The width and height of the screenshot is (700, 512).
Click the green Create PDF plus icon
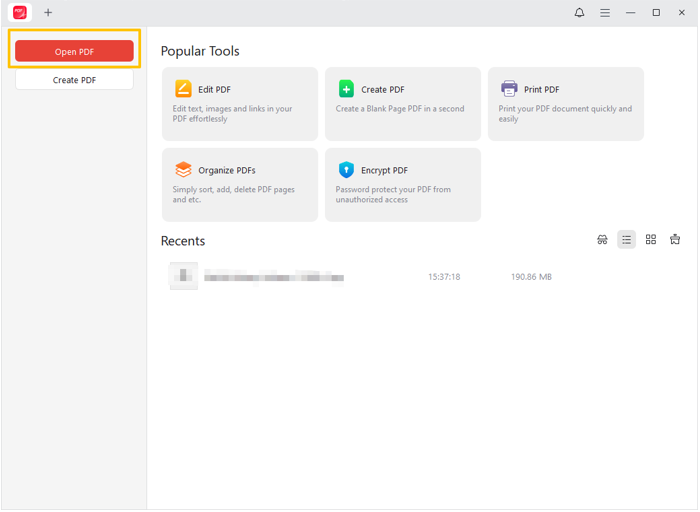click(346, 89)
